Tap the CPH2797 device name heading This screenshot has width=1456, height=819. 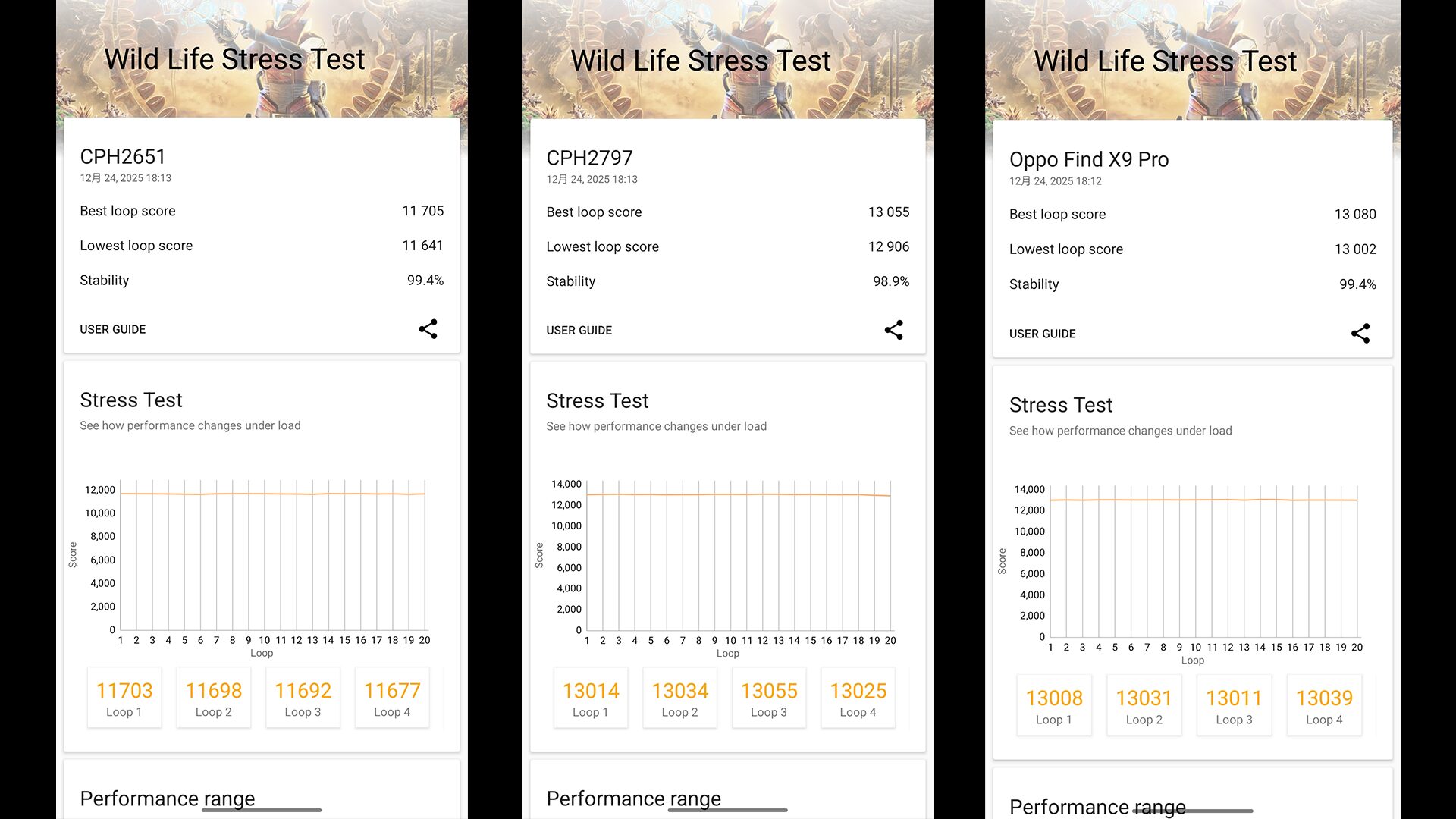589,158
